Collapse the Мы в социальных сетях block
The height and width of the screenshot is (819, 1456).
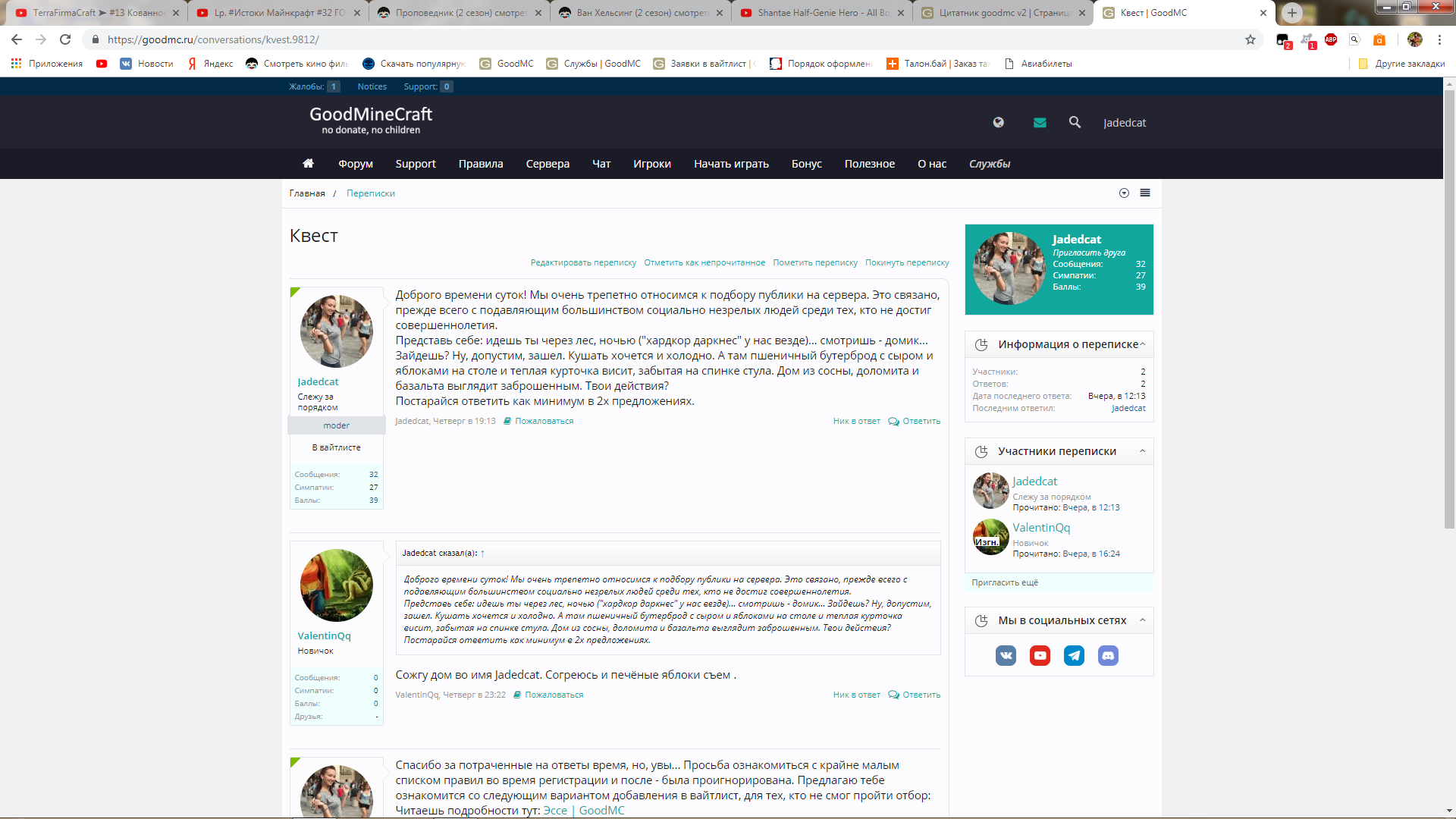pos(1142,620)
